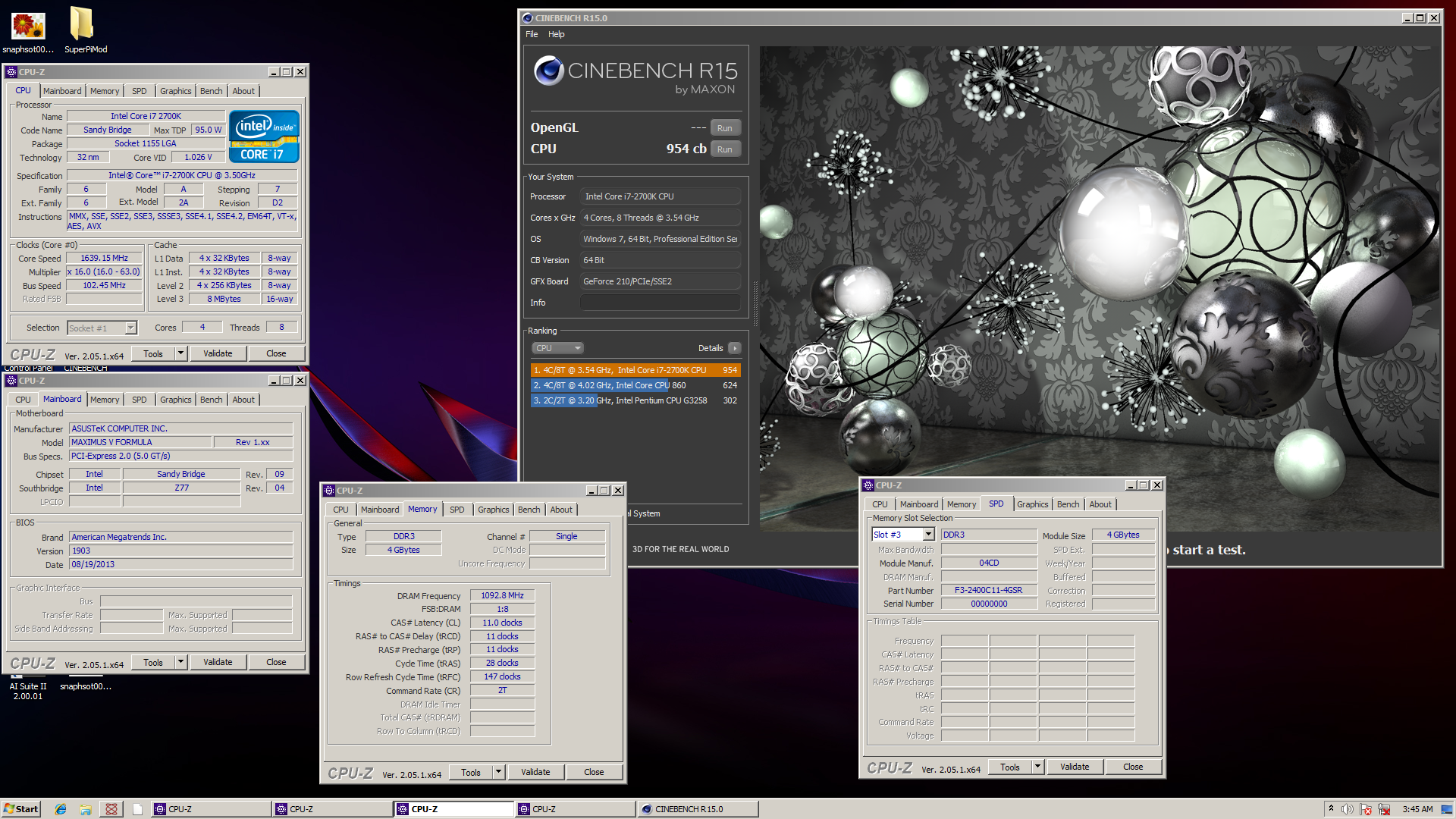Click the Tools button in the SPD CPU-Z window

pos(1010,767)
